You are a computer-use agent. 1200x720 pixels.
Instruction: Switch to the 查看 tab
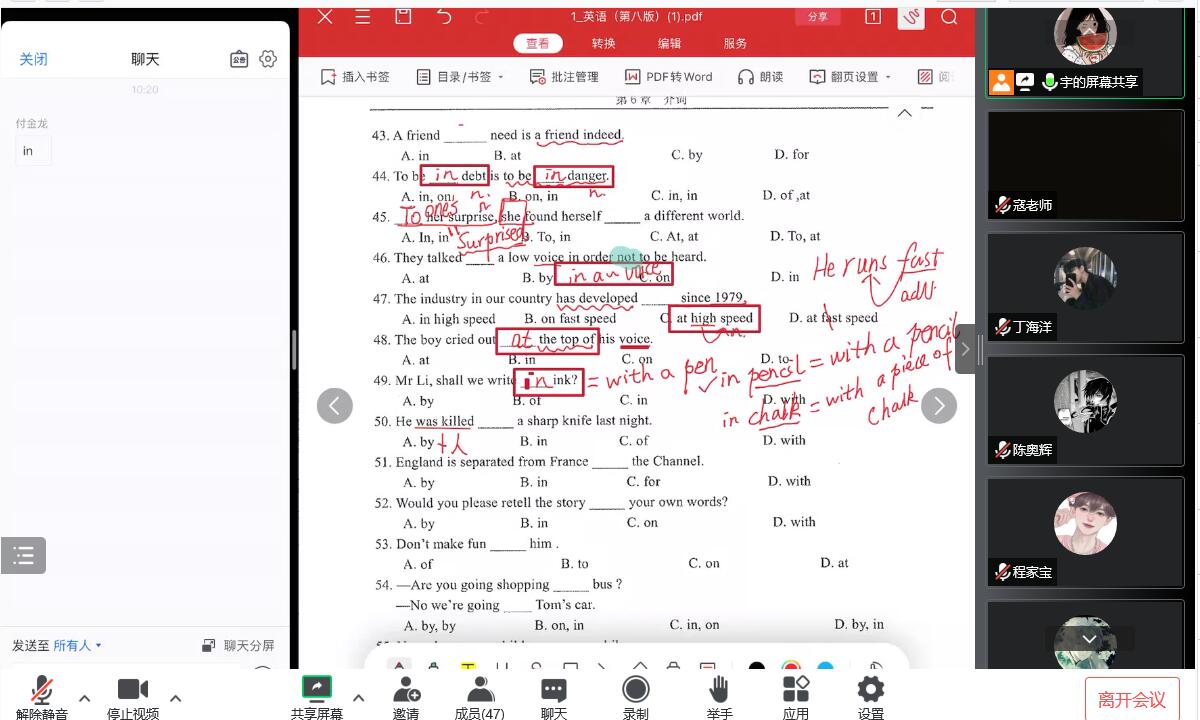coord(538,43)
